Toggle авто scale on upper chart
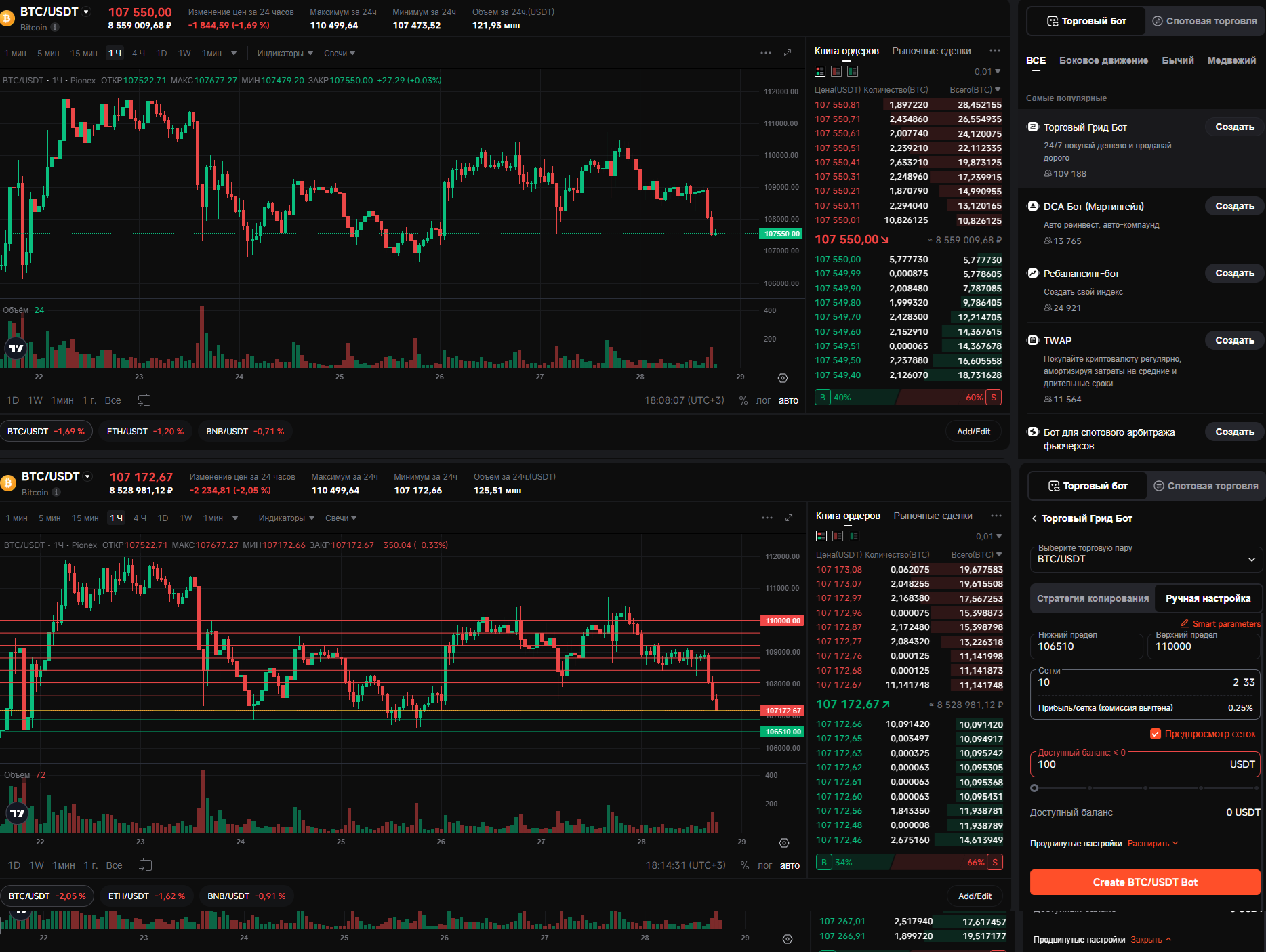This screenshot has width=1266, height=952. 788,400
